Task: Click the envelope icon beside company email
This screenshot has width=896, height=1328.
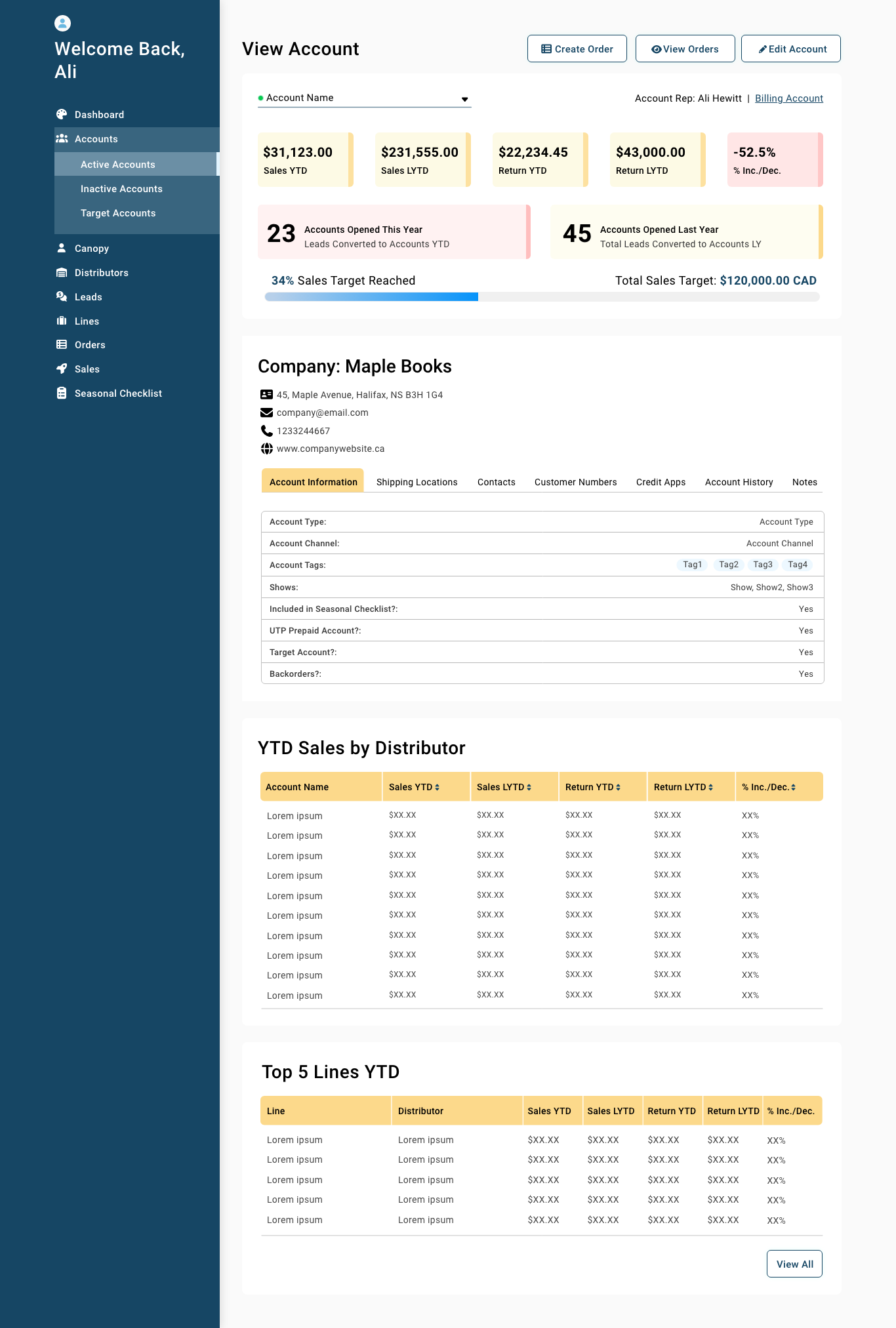Action: tap(266, 412)
